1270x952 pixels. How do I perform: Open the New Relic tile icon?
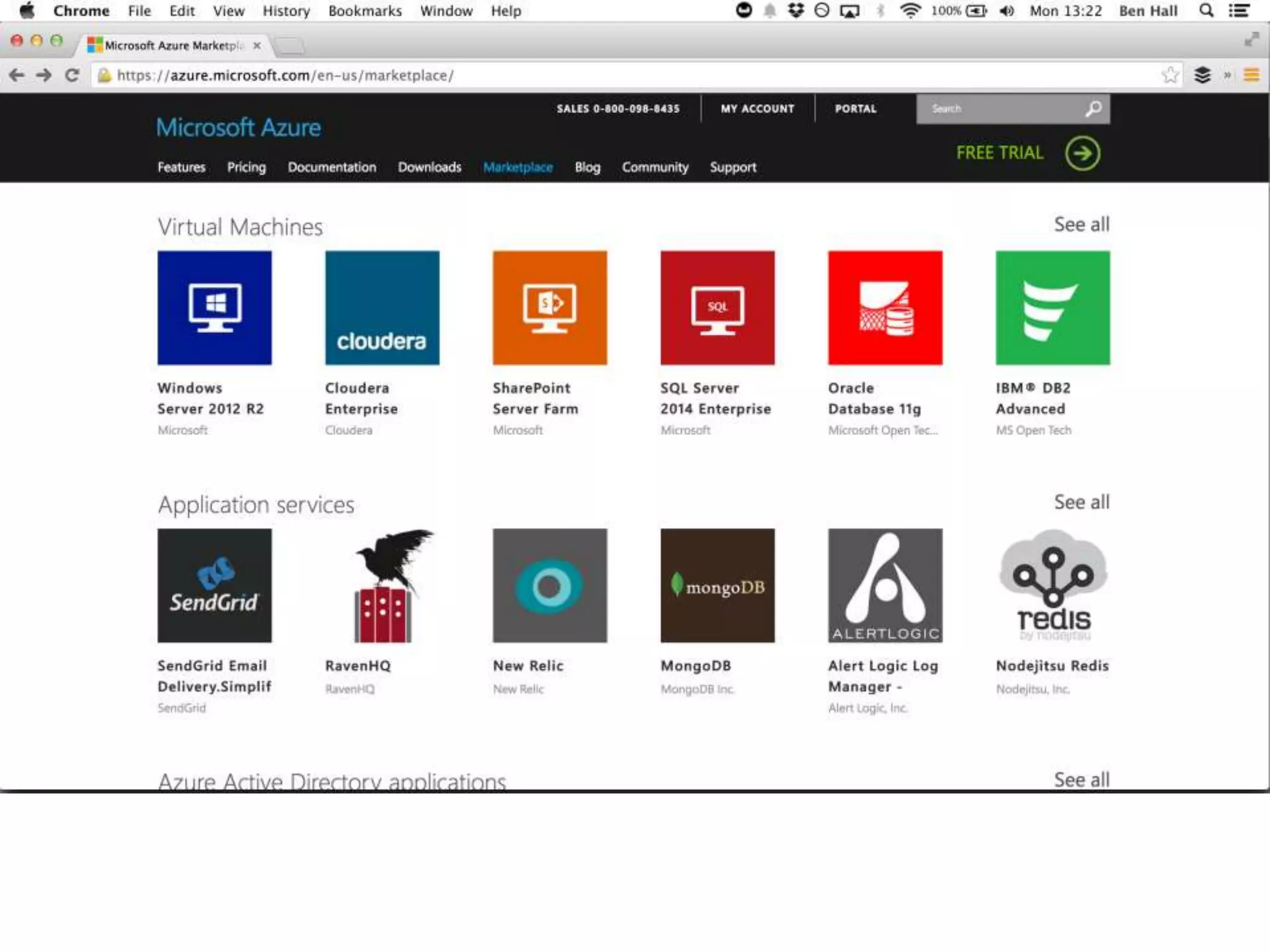click(550, 585)
